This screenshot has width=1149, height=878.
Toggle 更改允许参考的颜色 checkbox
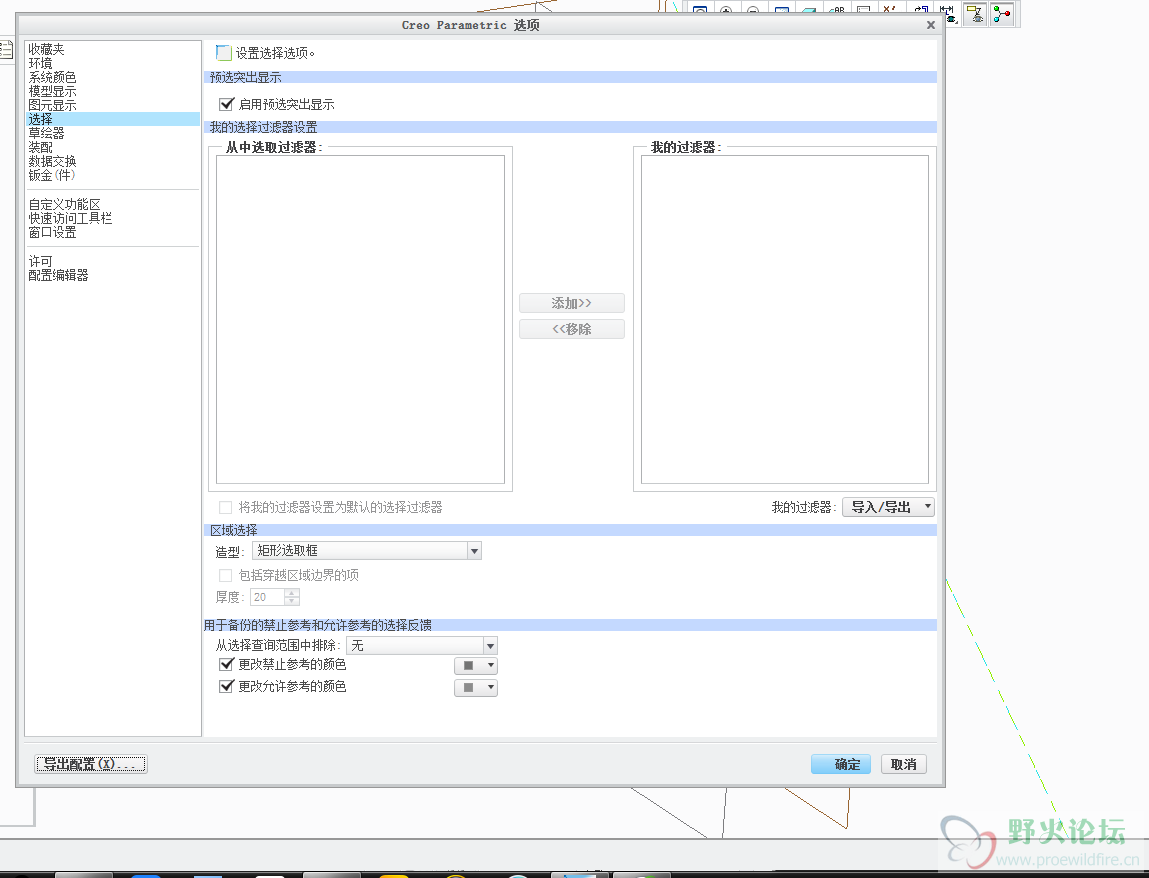point(226,687)
